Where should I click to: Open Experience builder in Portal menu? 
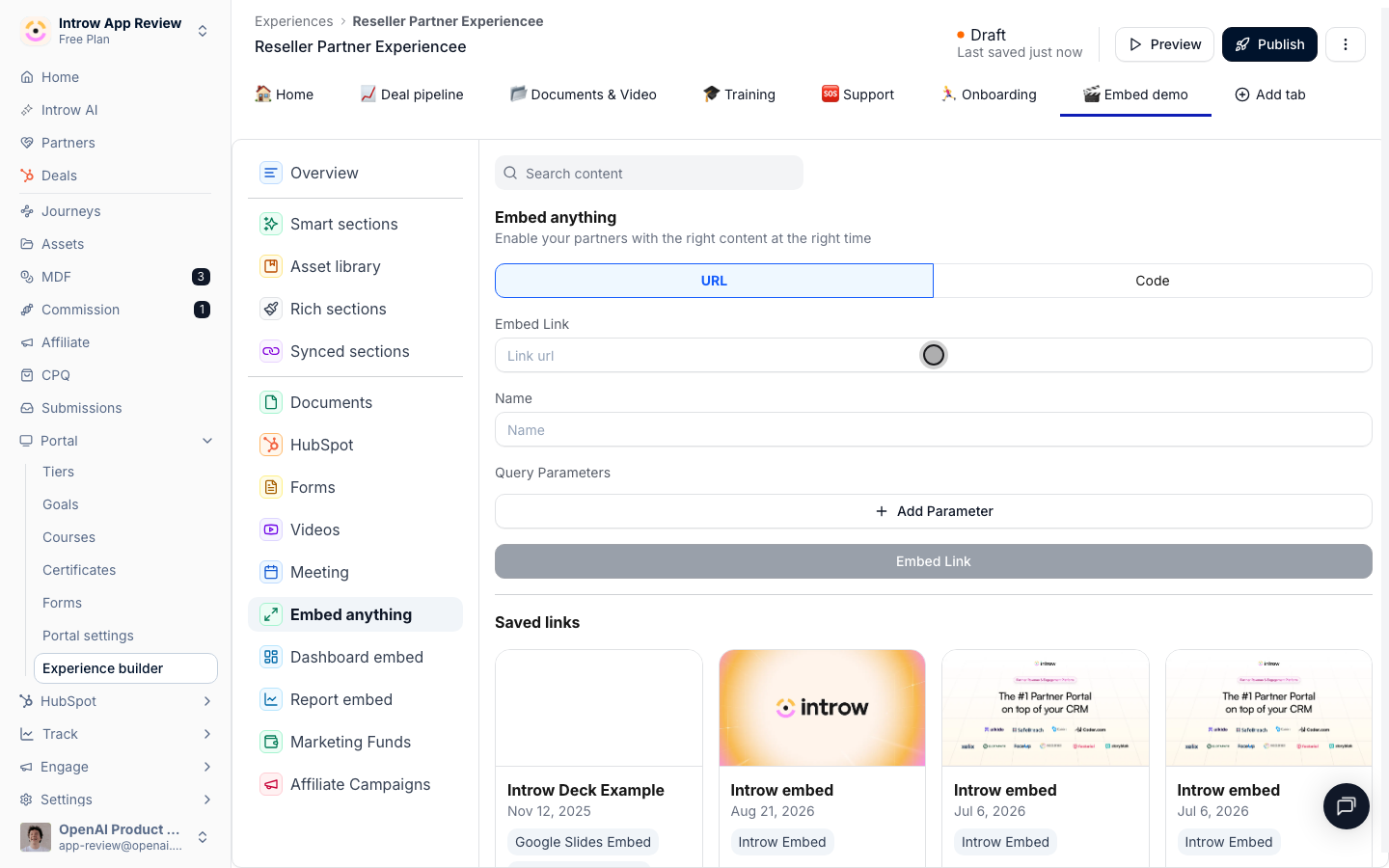coord(125,668)
